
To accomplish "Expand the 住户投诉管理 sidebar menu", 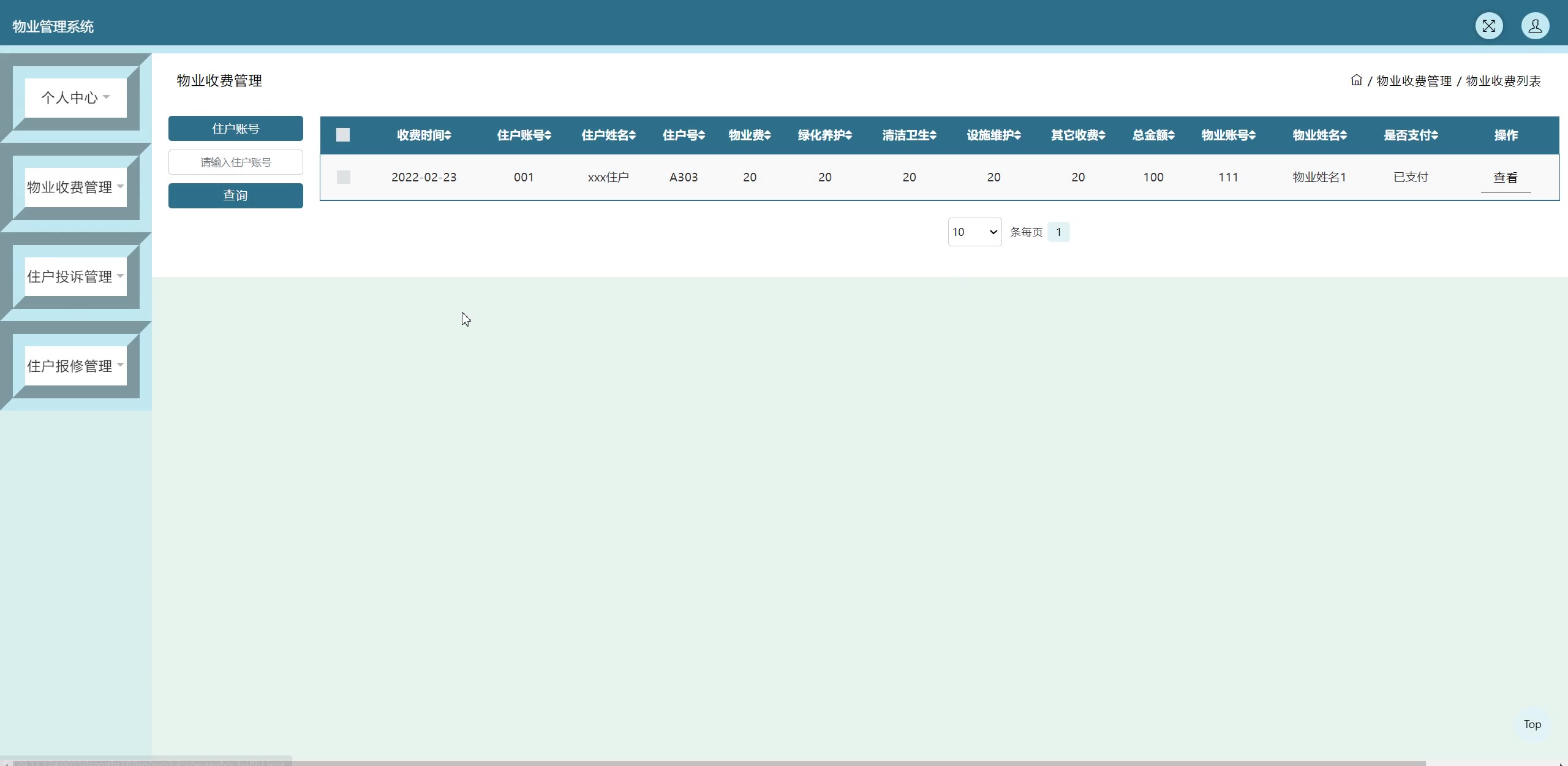I will click(75, 276).
